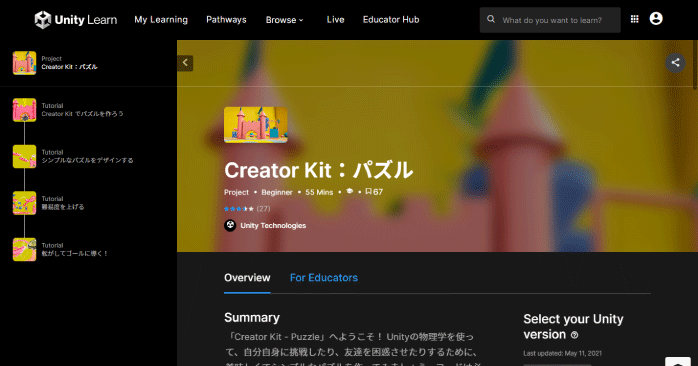Click the educator cap icon in metadata row
Viewport: 698px width, 366px height.
pos(349,191)
